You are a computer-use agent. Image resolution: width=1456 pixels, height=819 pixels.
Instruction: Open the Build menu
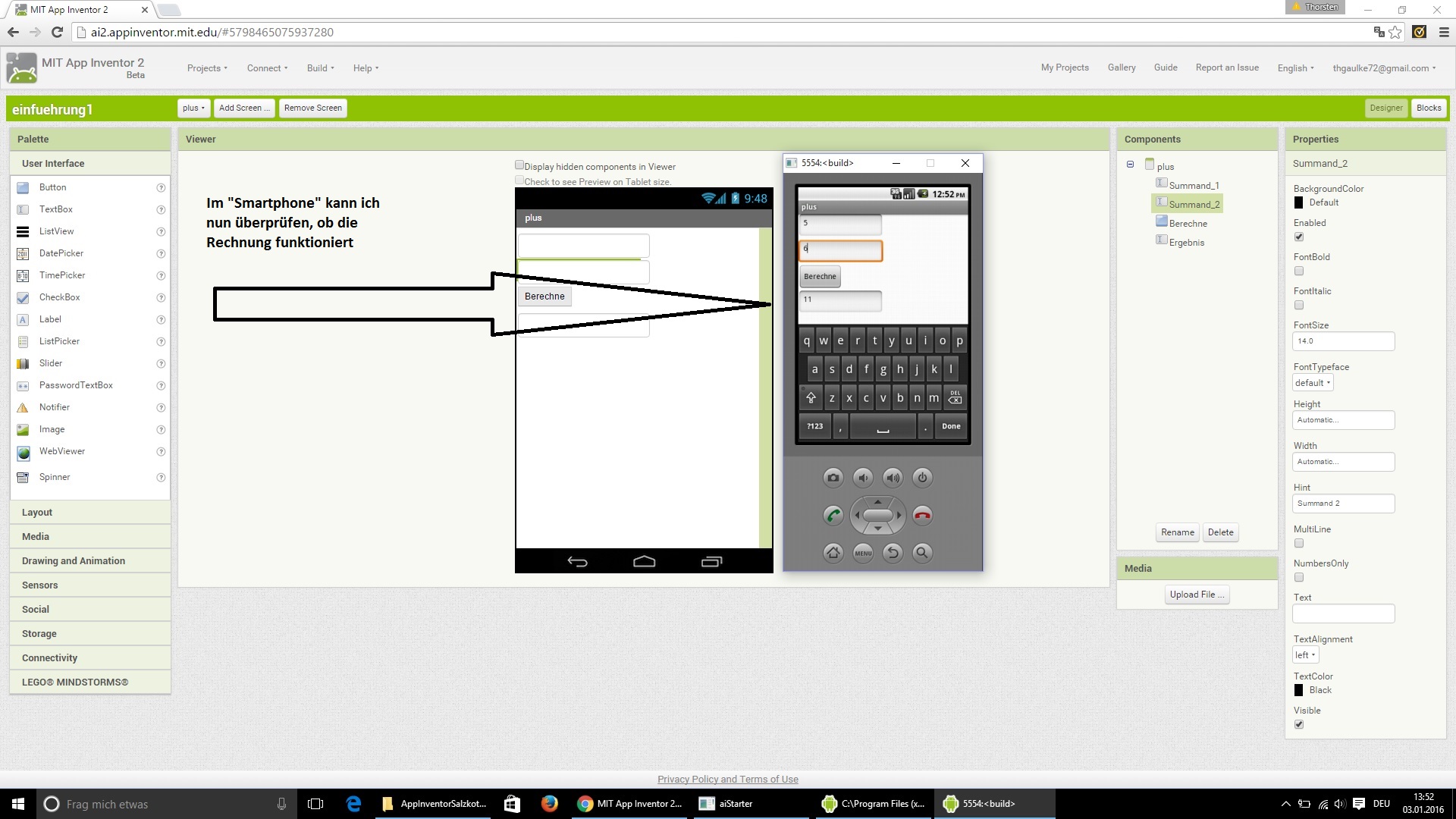320,68
